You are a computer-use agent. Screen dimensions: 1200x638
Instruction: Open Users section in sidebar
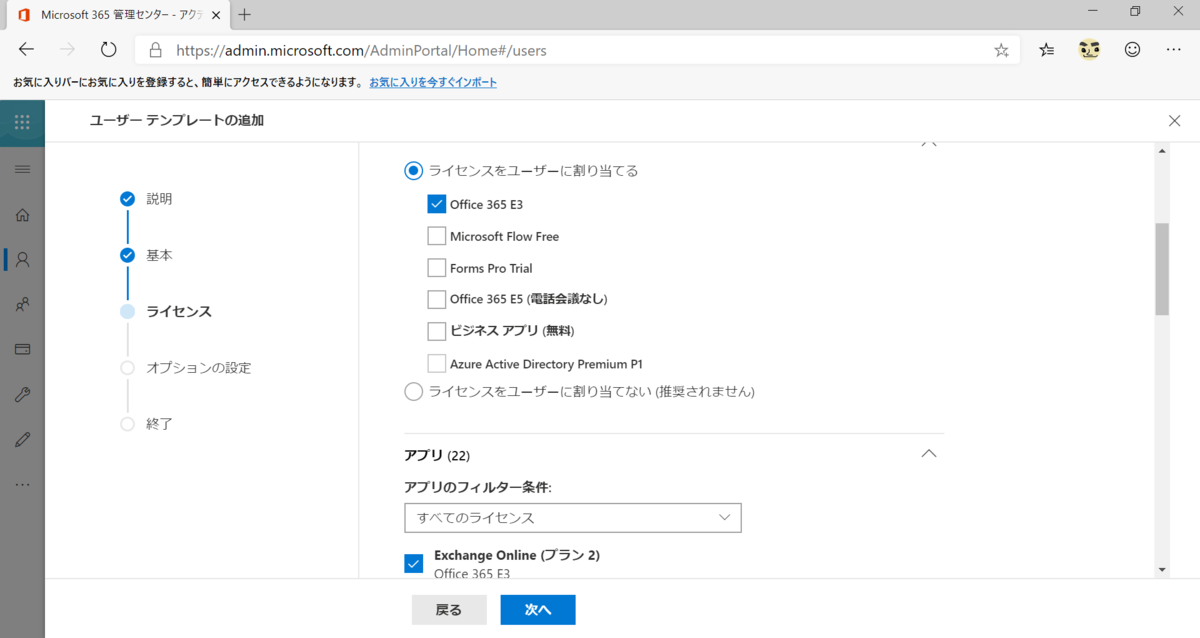tap(22, 259)
